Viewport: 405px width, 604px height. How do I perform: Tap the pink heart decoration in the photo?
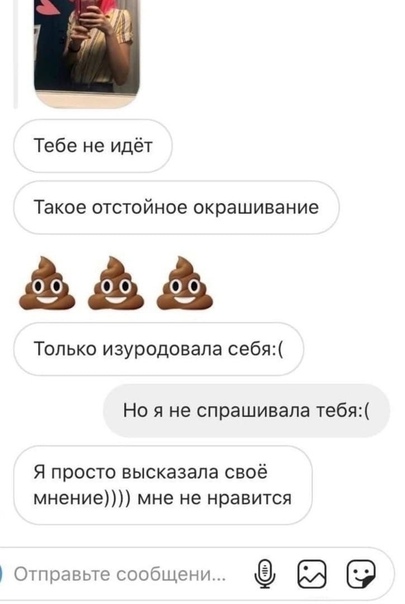[51, 7]
